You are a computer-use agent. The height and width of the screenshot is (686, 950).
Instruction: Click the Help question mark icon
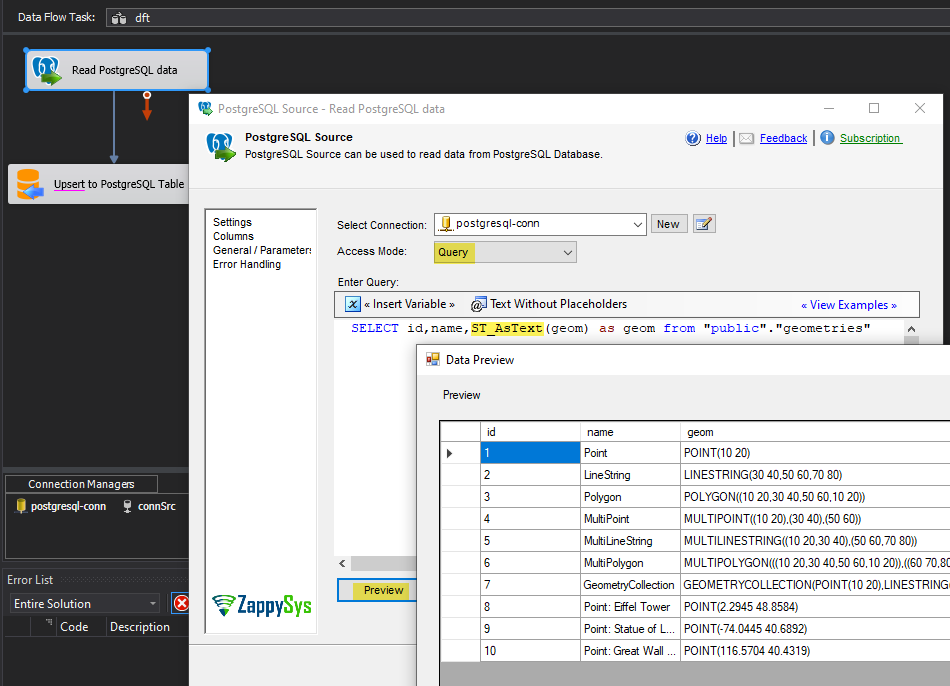[x=693, y=138]
